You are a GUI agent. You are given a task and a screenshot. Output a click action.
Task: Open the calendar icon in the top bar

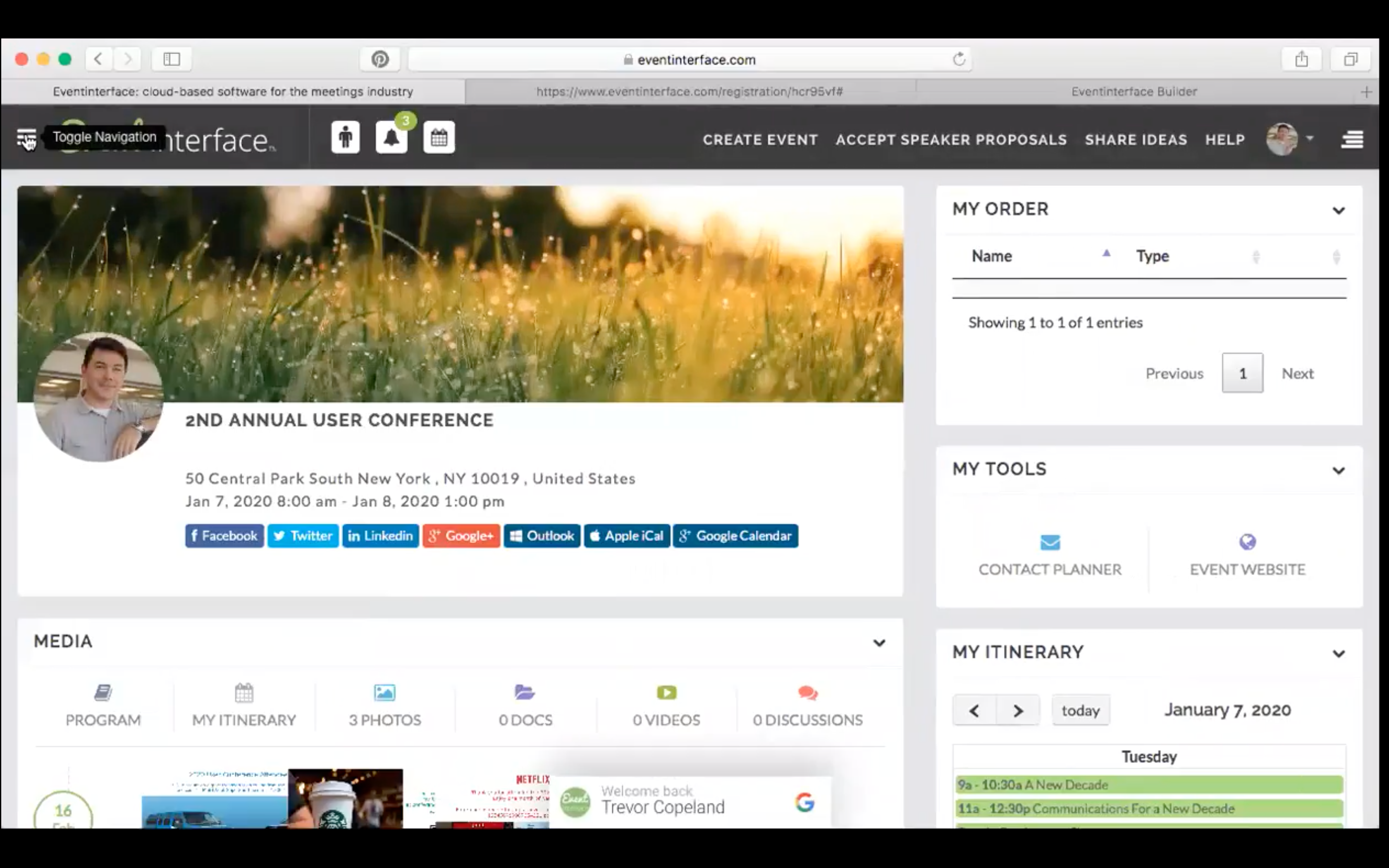click(439, 137)
